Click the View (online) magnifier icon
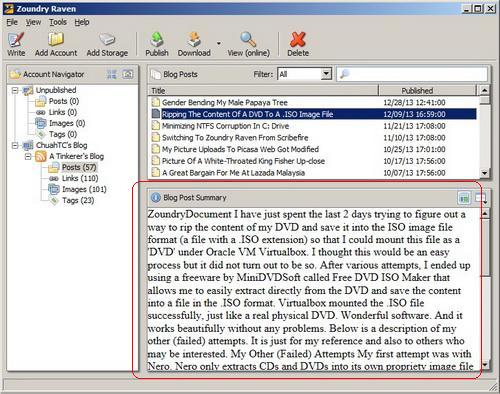 [x=248, y=39]
